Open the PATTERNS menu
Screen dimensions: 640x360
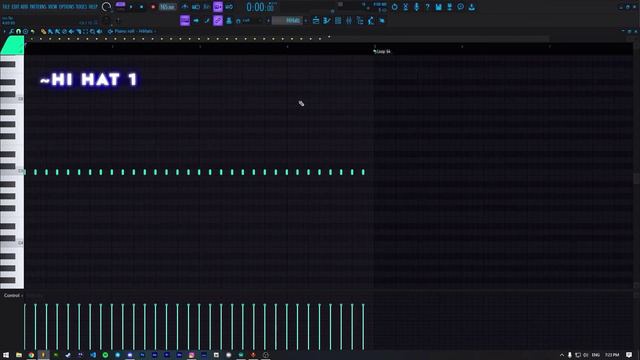click(x=38, y=7)
